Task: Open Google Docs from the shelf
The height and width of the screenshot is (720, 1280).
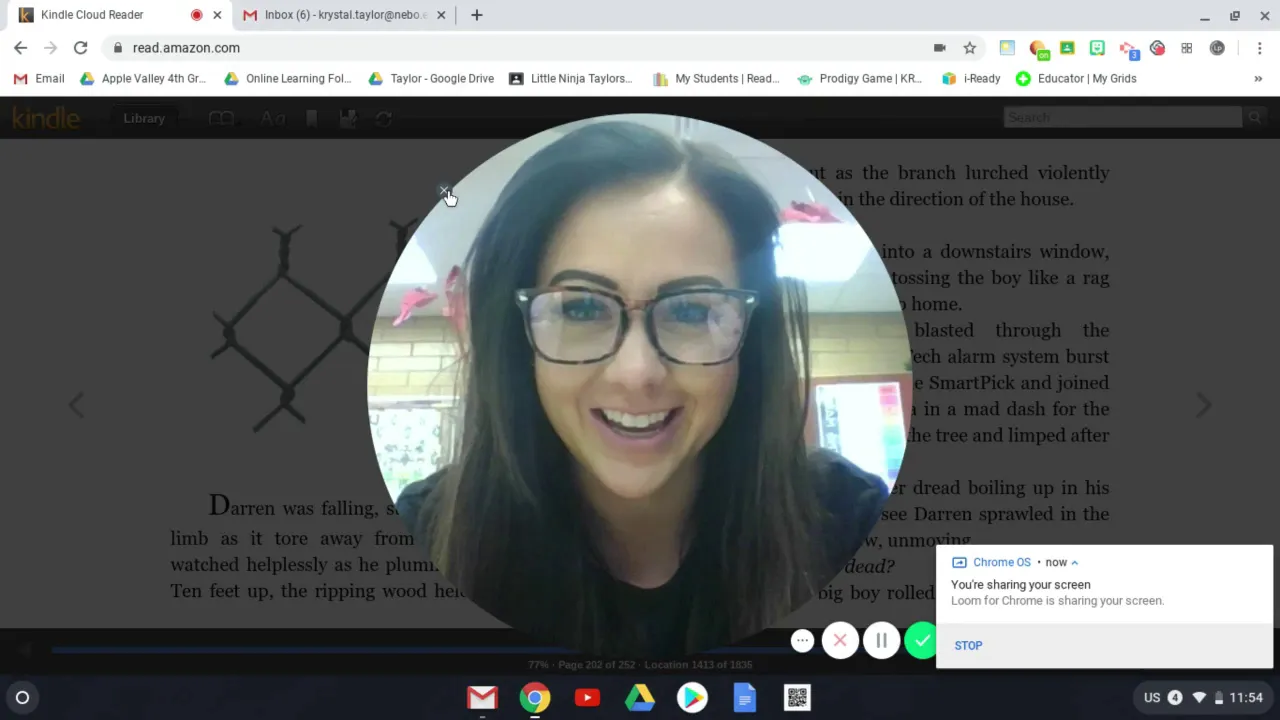Action: click(745, 697)
